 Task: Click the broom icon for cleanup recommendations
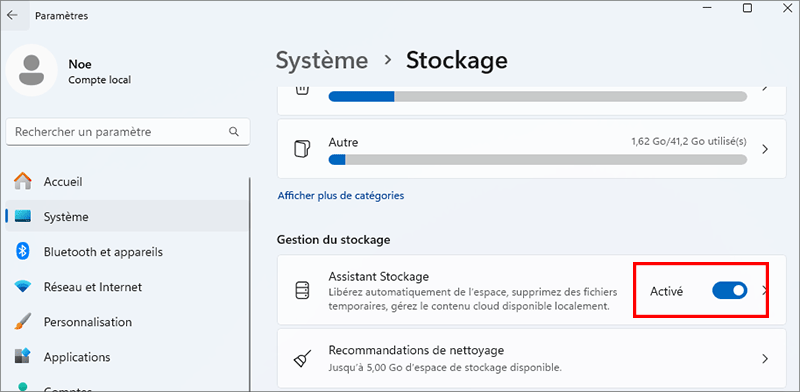click(302, 359)
